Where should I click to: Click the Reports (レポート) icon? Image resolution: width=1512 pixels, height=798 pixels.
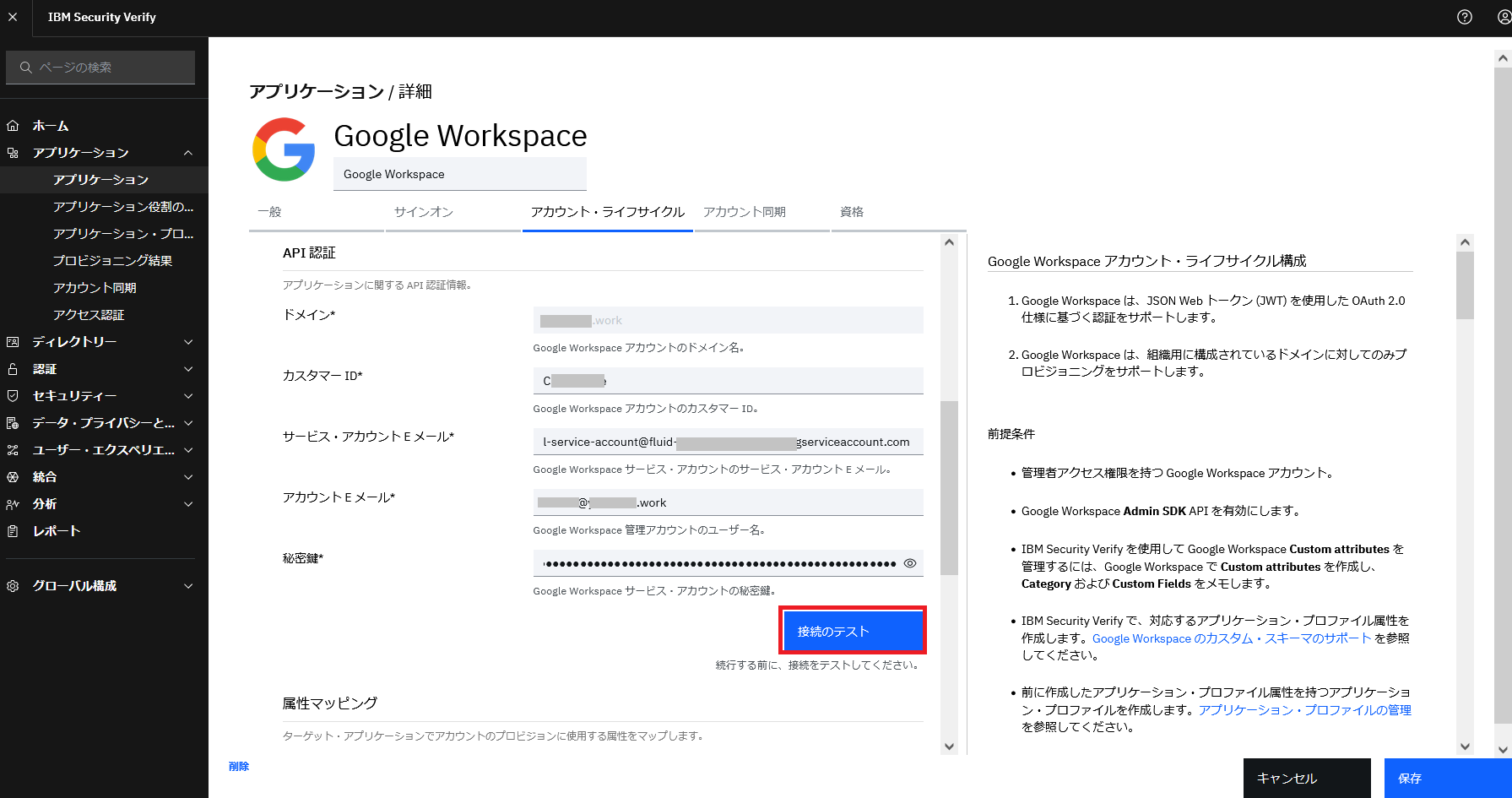(x=13, y=531)
